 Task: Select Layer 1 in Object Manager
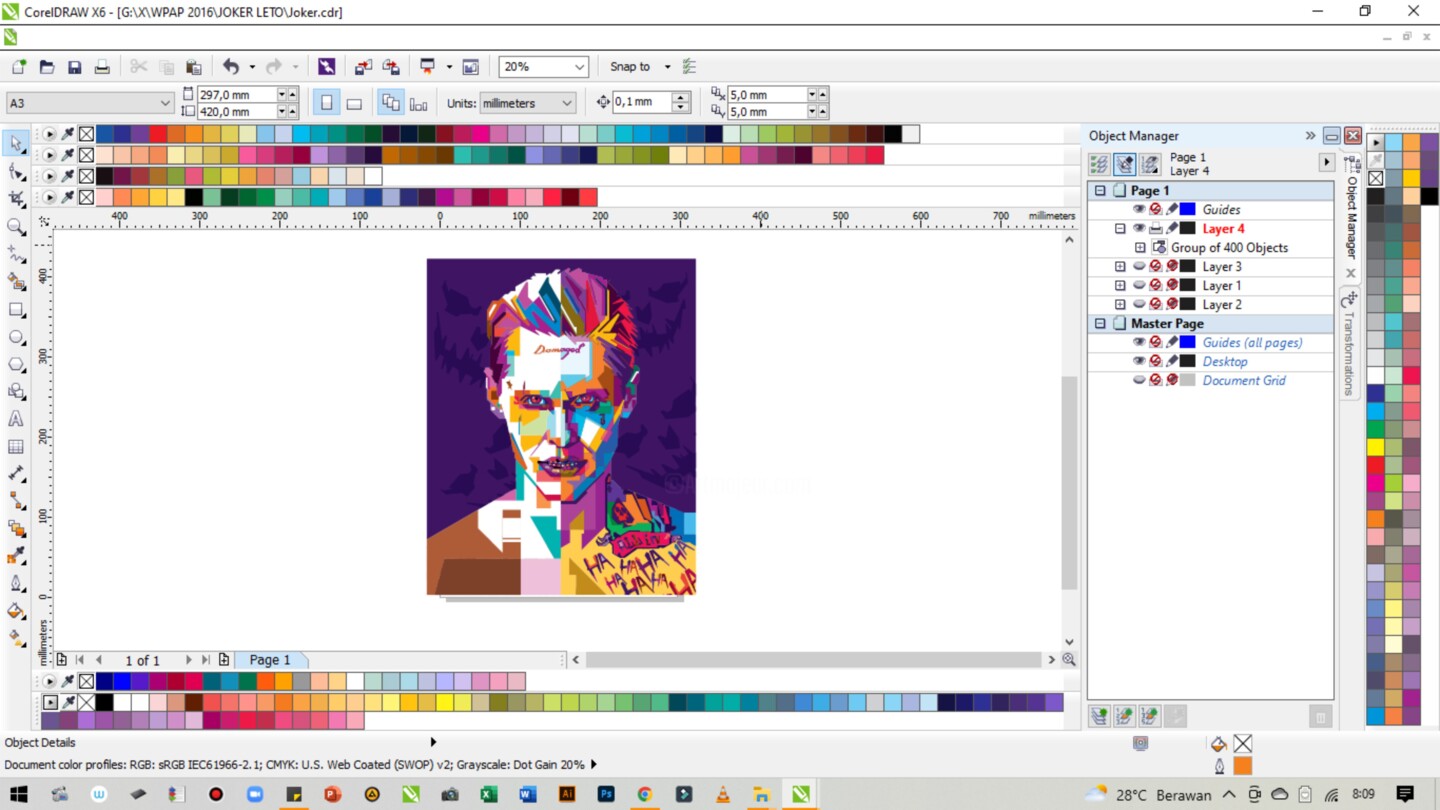pyautogui.click(x=1221, y=286)
